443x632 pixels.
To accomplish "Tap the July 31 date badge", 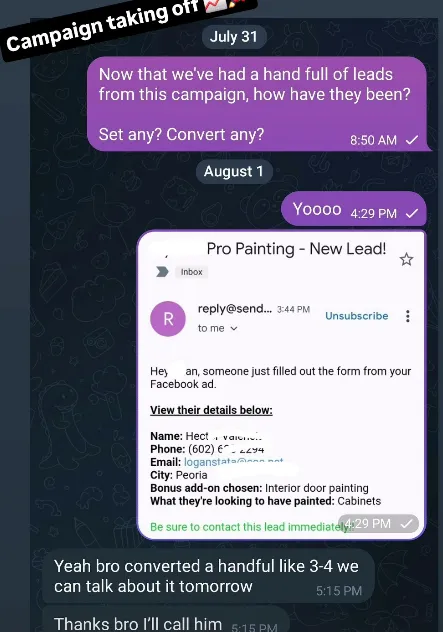I will click(x=234, y=37).
